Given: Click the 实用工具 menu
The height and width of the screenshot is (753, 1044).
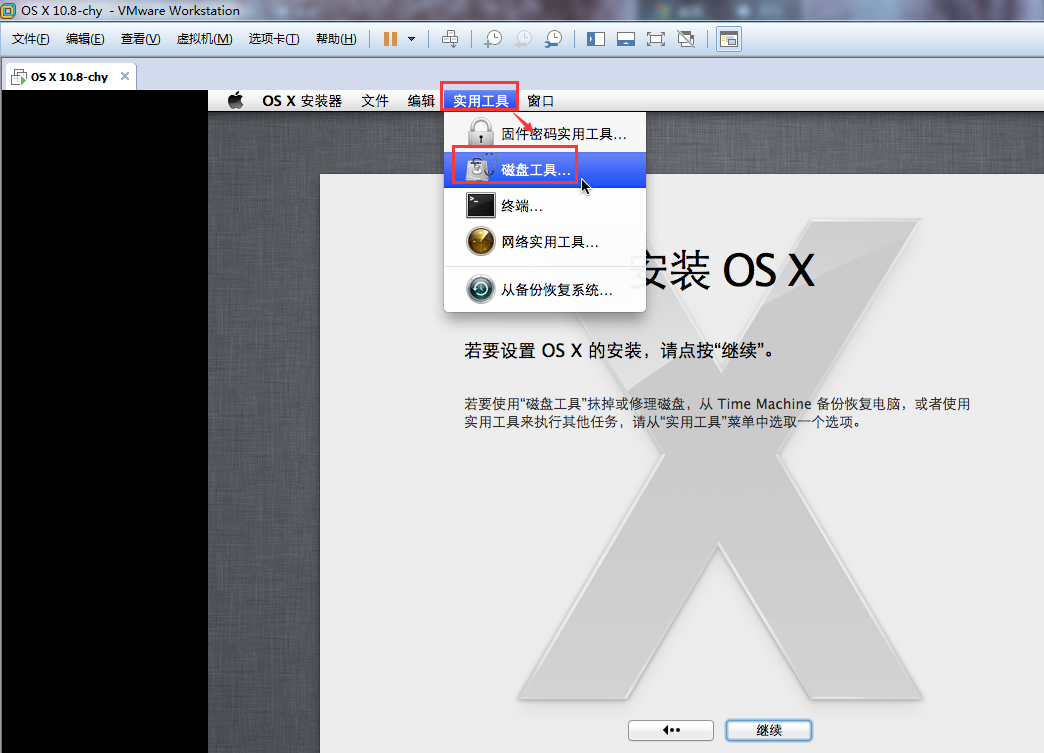Looking at the screenshot, I should tap(480, 101).
